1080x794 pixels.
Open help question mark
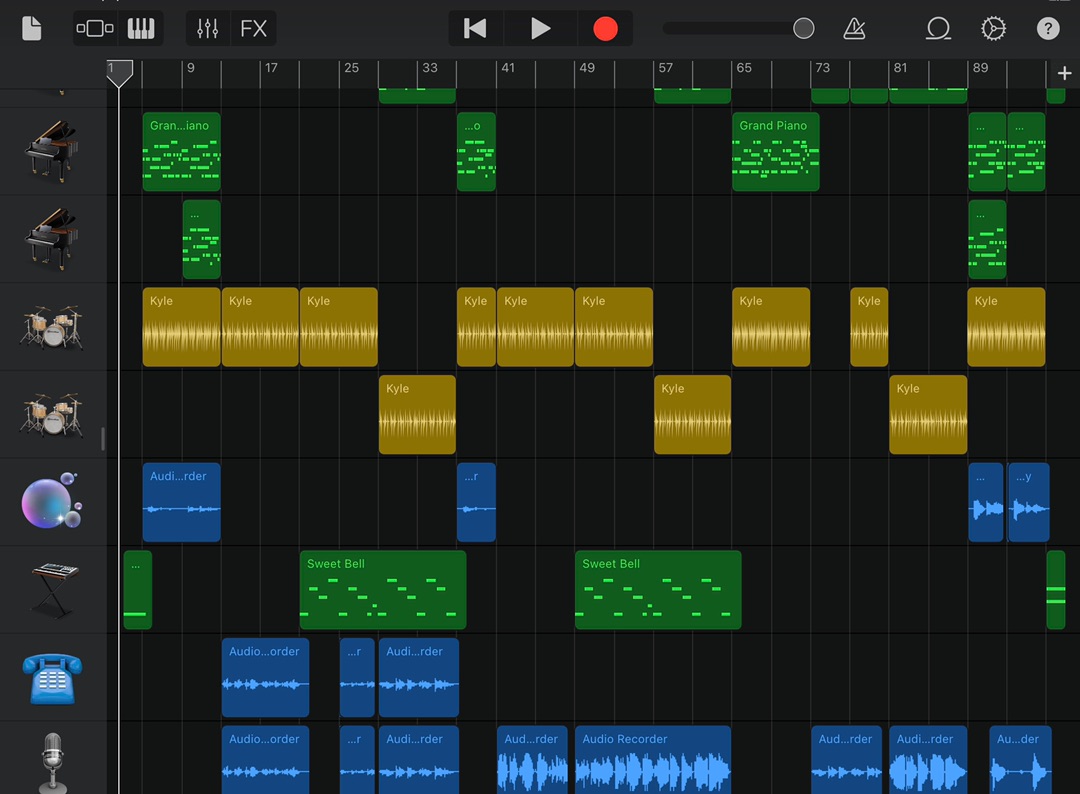pyautogui.click(x=1048, y=29)
